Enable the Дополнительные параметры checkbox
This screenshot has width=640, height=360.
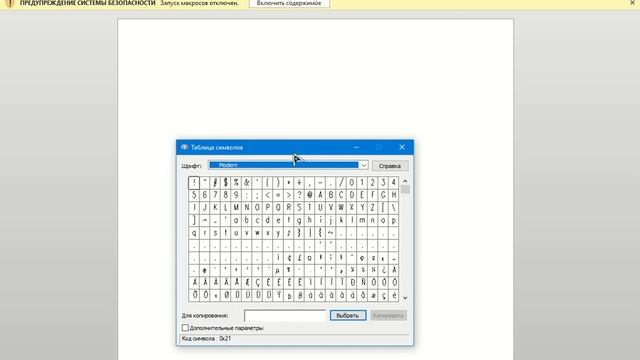tap(185, 328)
